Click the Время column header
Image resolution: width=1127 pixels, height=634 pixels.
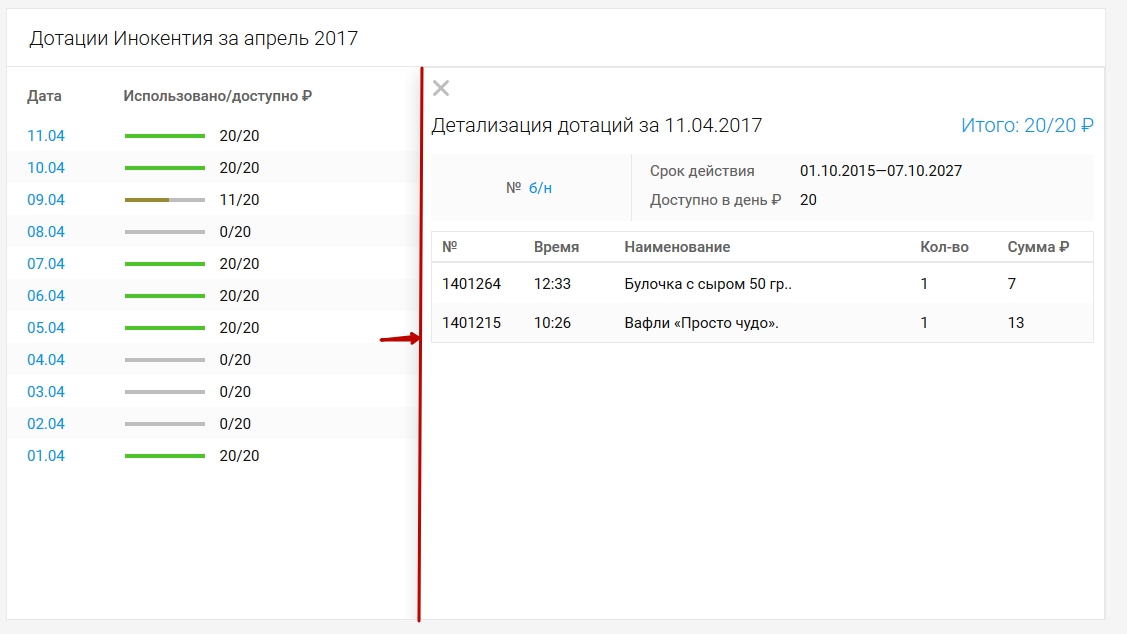point(556,247)
